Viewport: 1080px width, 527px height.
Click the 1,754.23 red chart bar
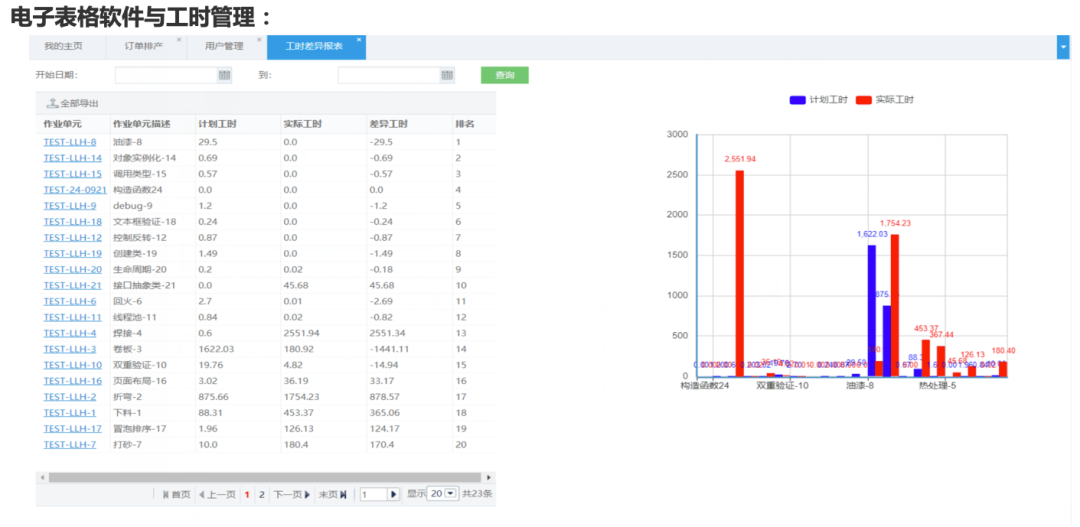point(895,306)
